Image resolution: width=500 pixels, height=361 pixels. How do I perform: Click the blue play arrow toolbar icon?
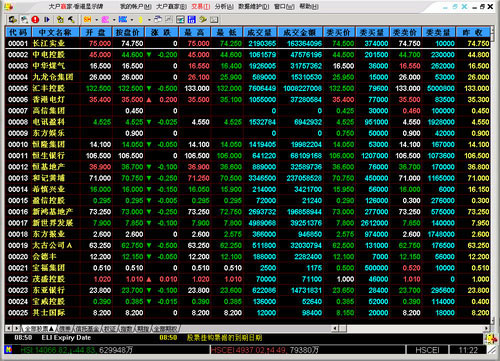click(x=47, y=20)
